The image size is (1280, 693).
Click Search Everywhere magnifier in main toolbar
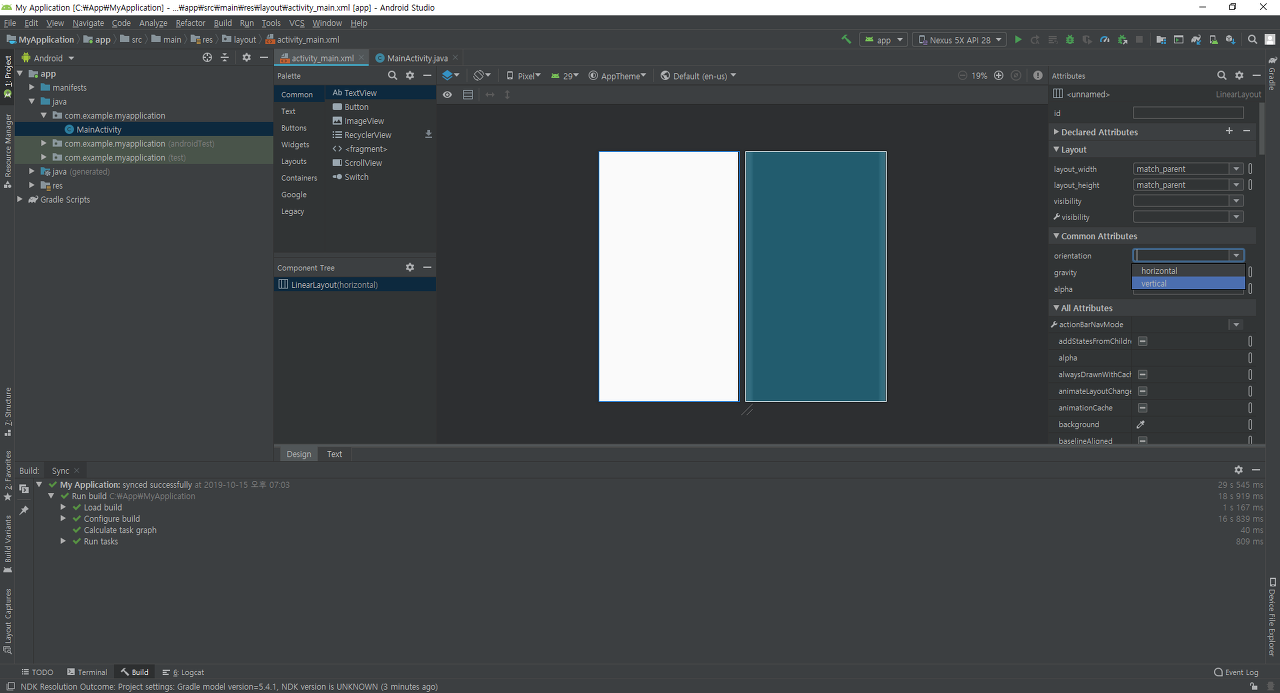1253,40
